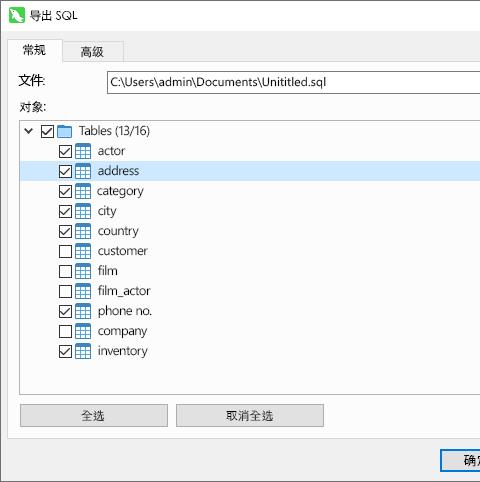Click the 全选 button
The image size is (480, 482).
[94, 415]
